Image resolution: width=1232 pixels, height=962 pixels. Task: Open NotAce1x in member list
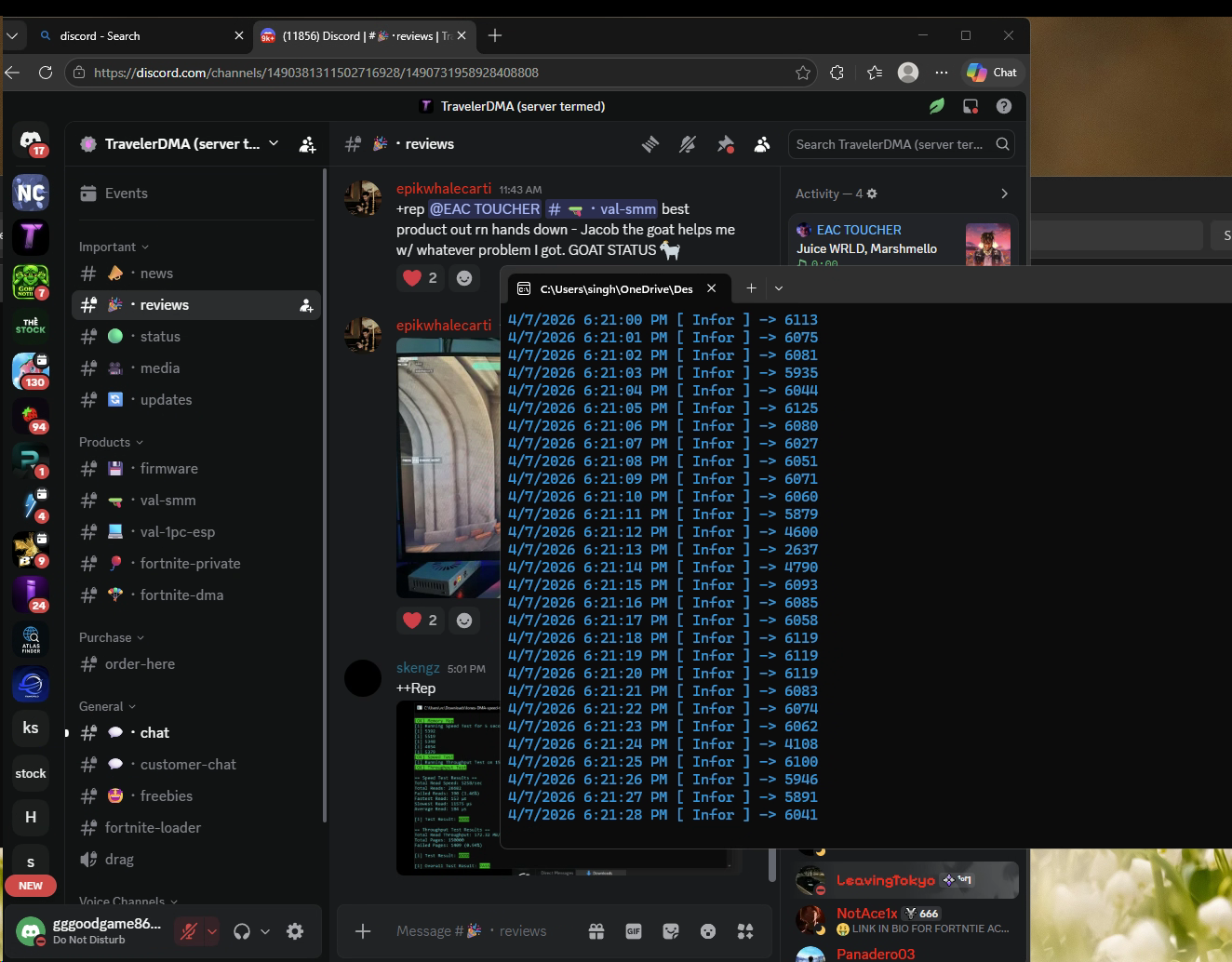point(907,919)
